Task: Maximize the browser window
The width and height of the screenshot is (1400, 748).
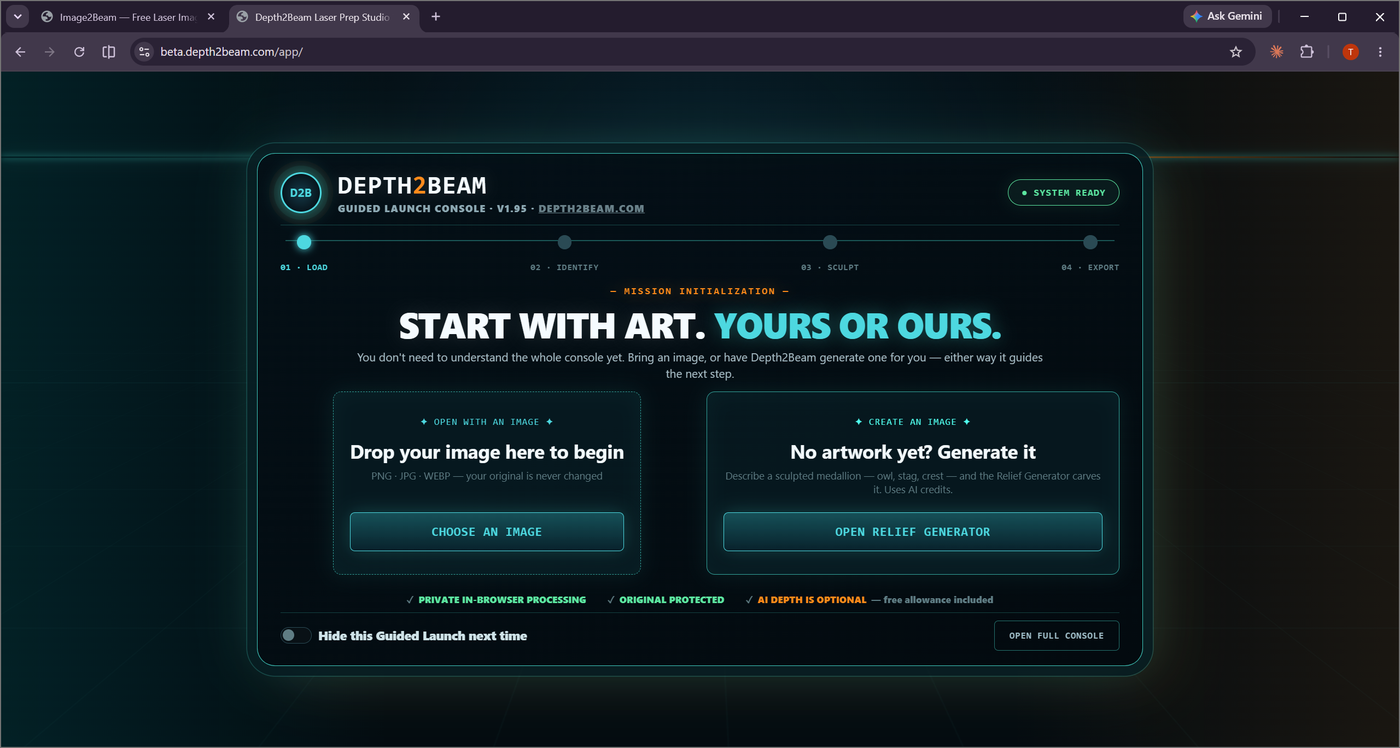Action: coord(1342,17)
